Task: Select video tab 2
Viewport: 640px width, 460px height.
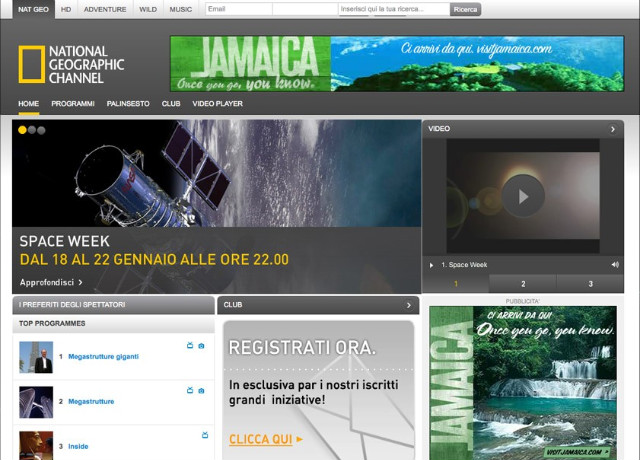Action: click(x=523, y=284)
